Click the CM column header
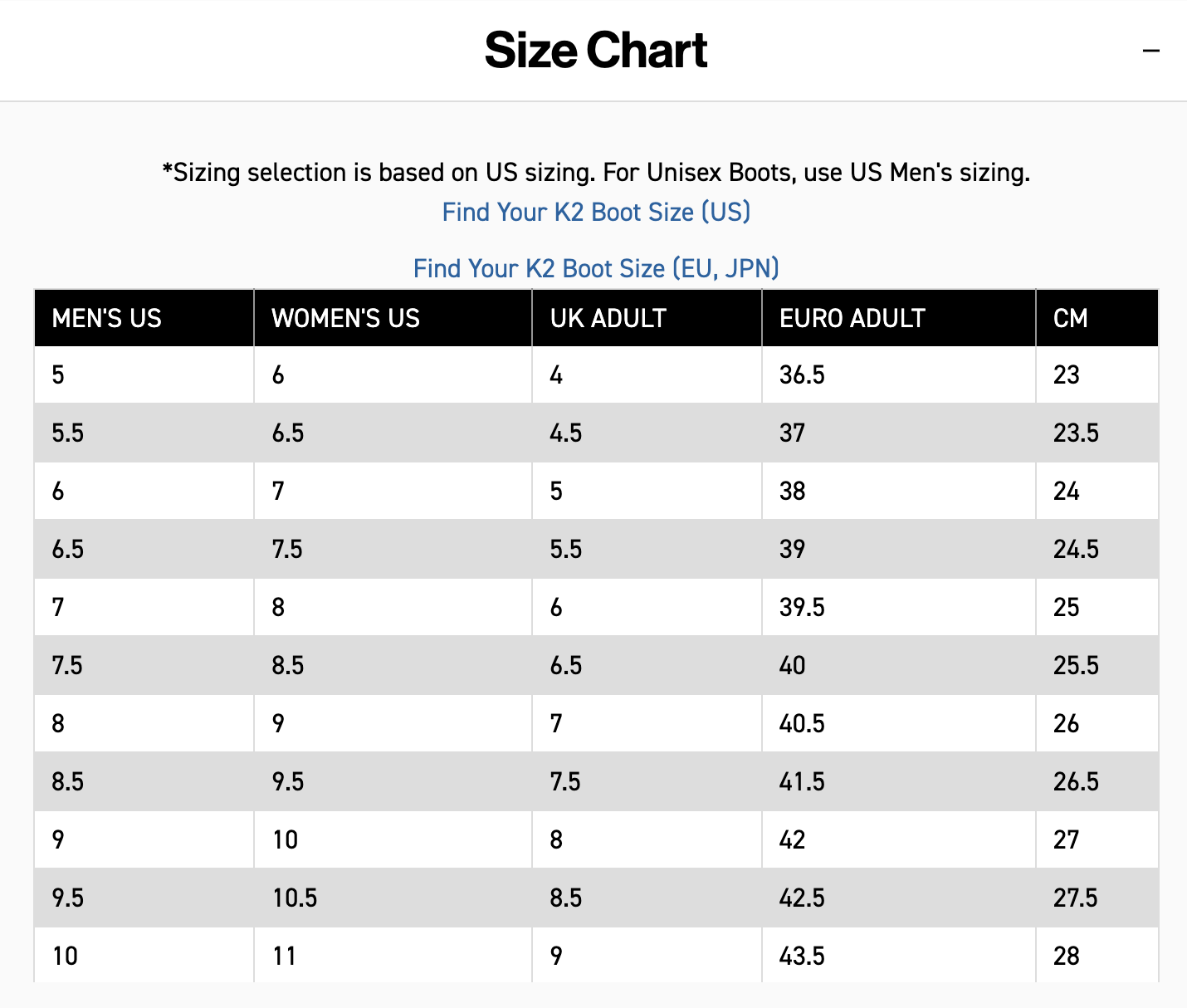The width and height of the screenshot is (1187, 1008). (x=1070, y=318)
